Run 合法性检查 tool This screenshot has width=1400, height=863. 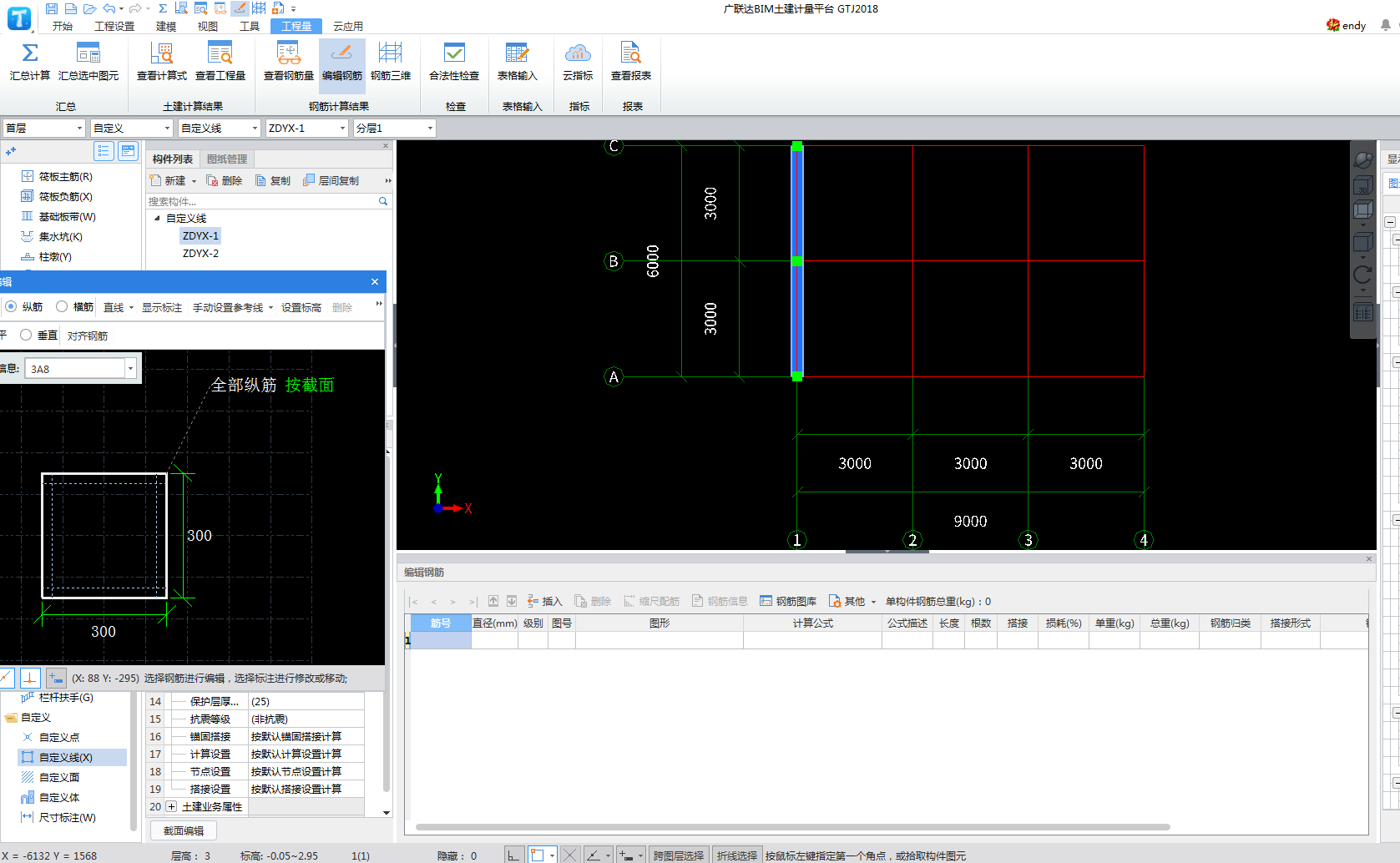click(454, 61)
